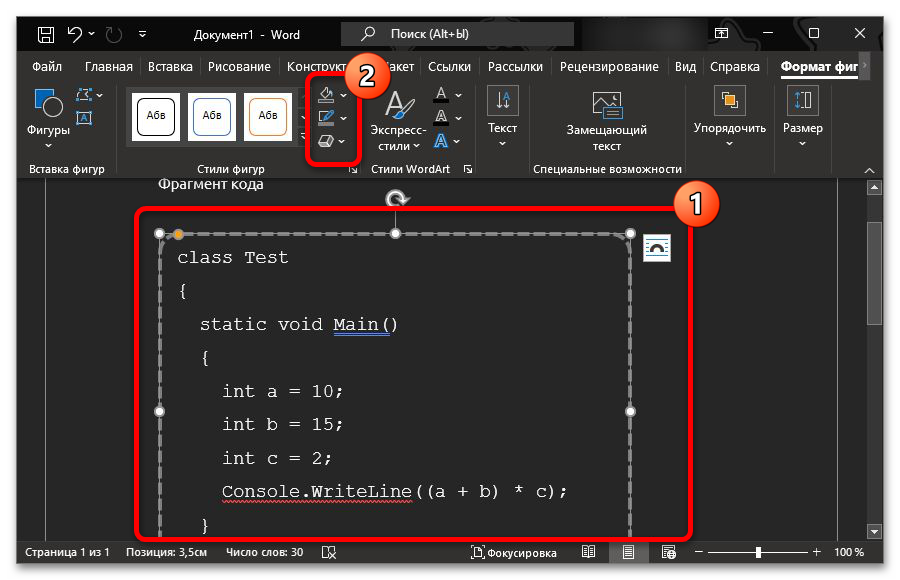Screen dimensions: 900x580
Task: Click the vertical scrollbar down arrow
Action: [874, 532]
